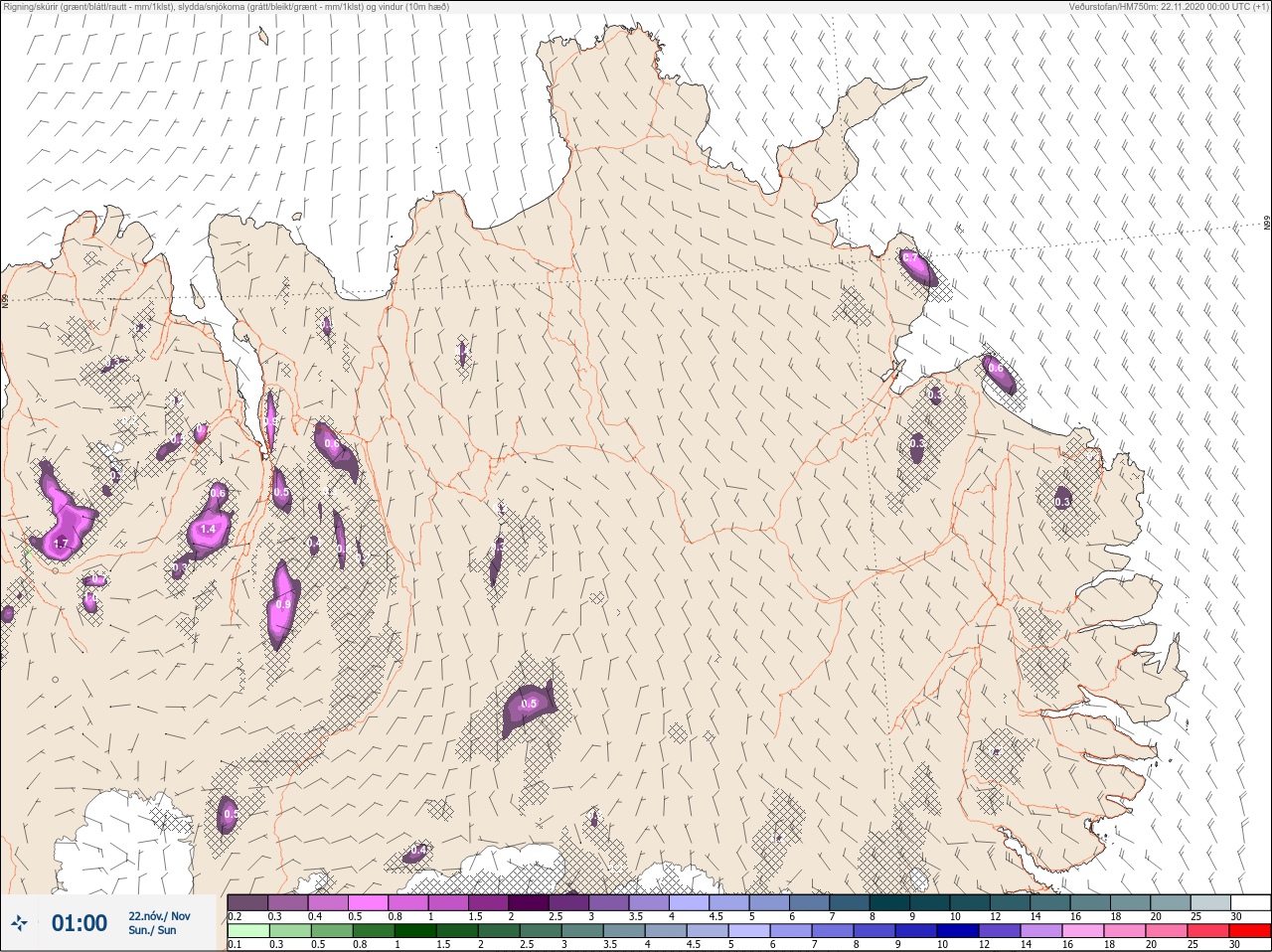Click lower legend pale green swatch starting at 0.1
The width and height of the screenshot is (1272, 952).
point(247,931)
